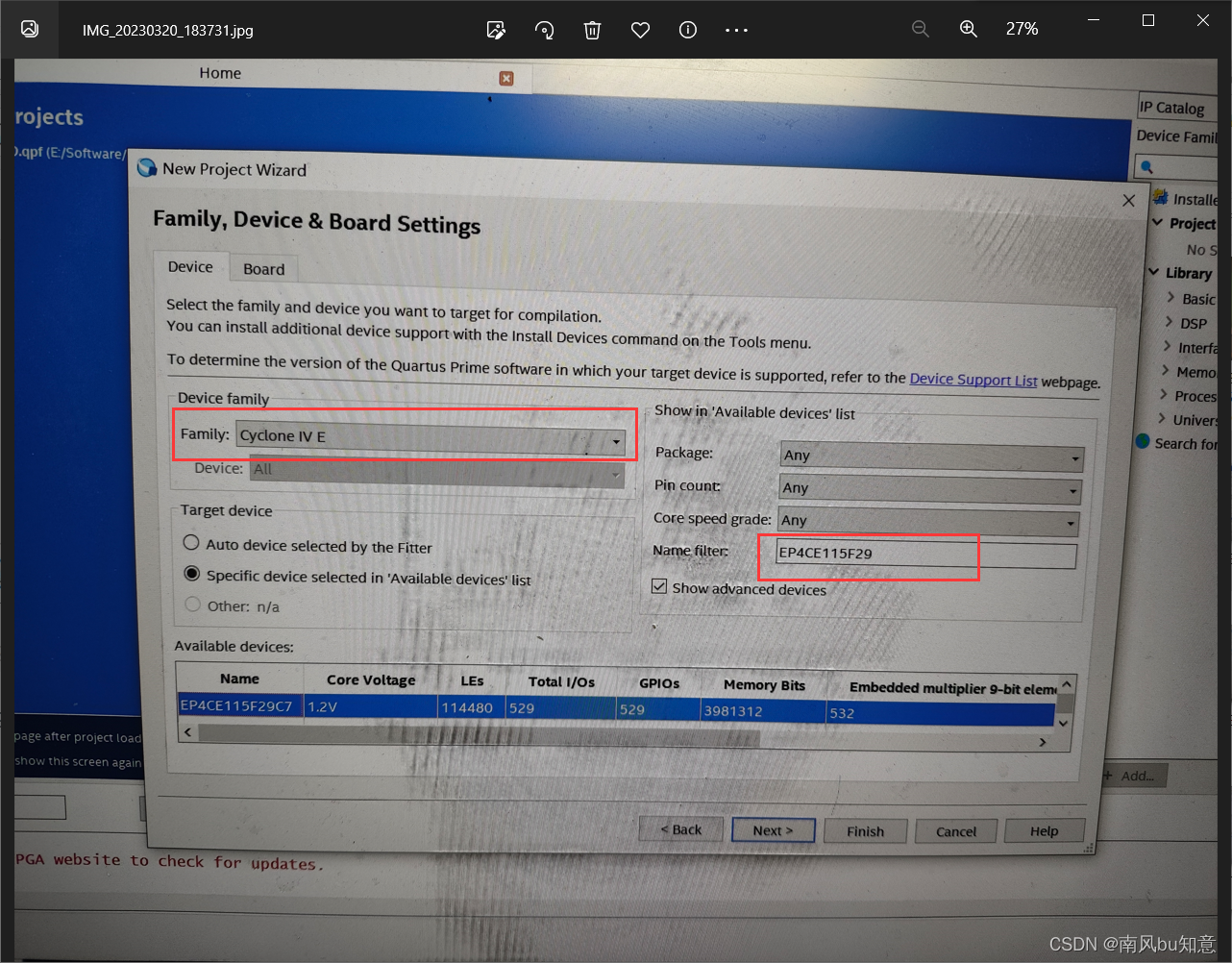Switch to the Device tab

point(190,266)
